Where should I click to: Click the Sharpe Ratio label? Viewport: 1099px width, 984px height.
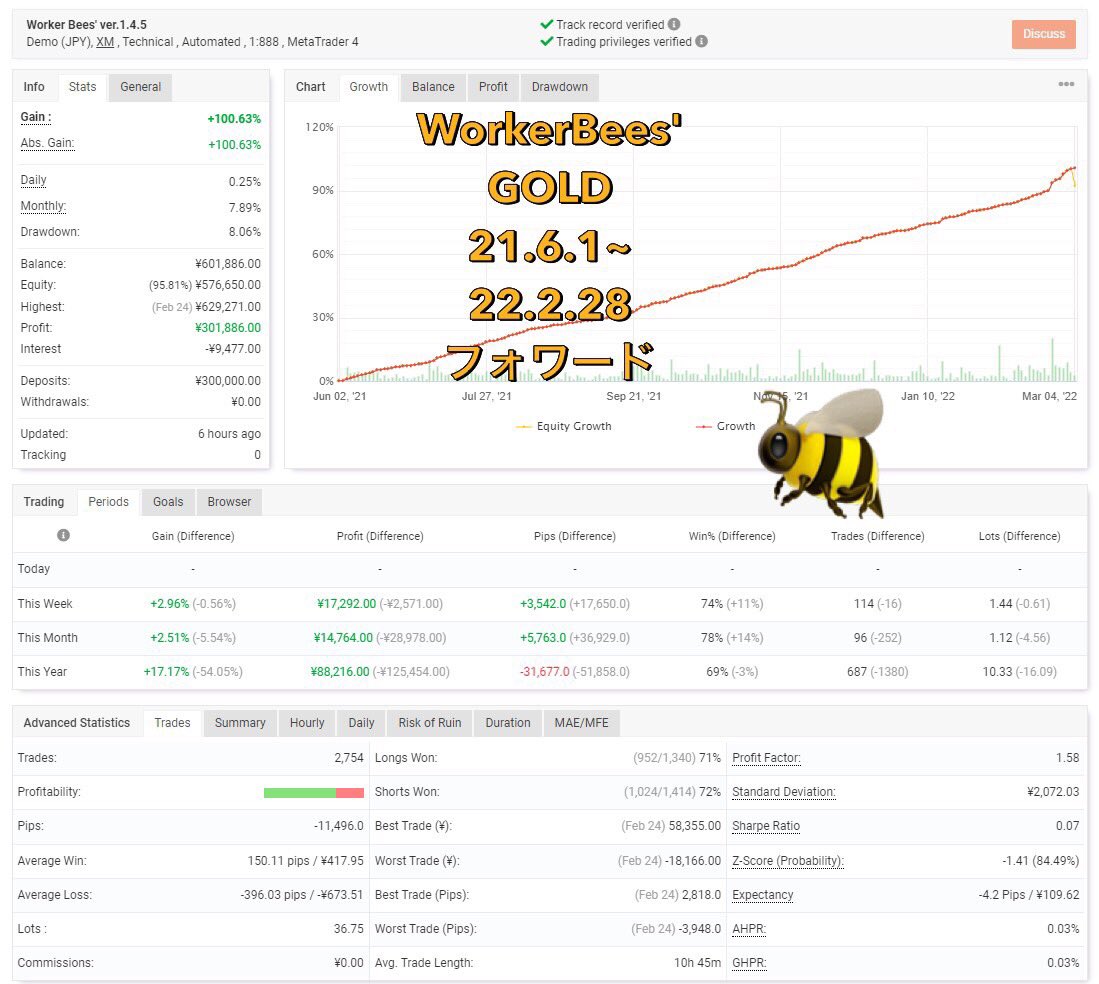[766, 826]
